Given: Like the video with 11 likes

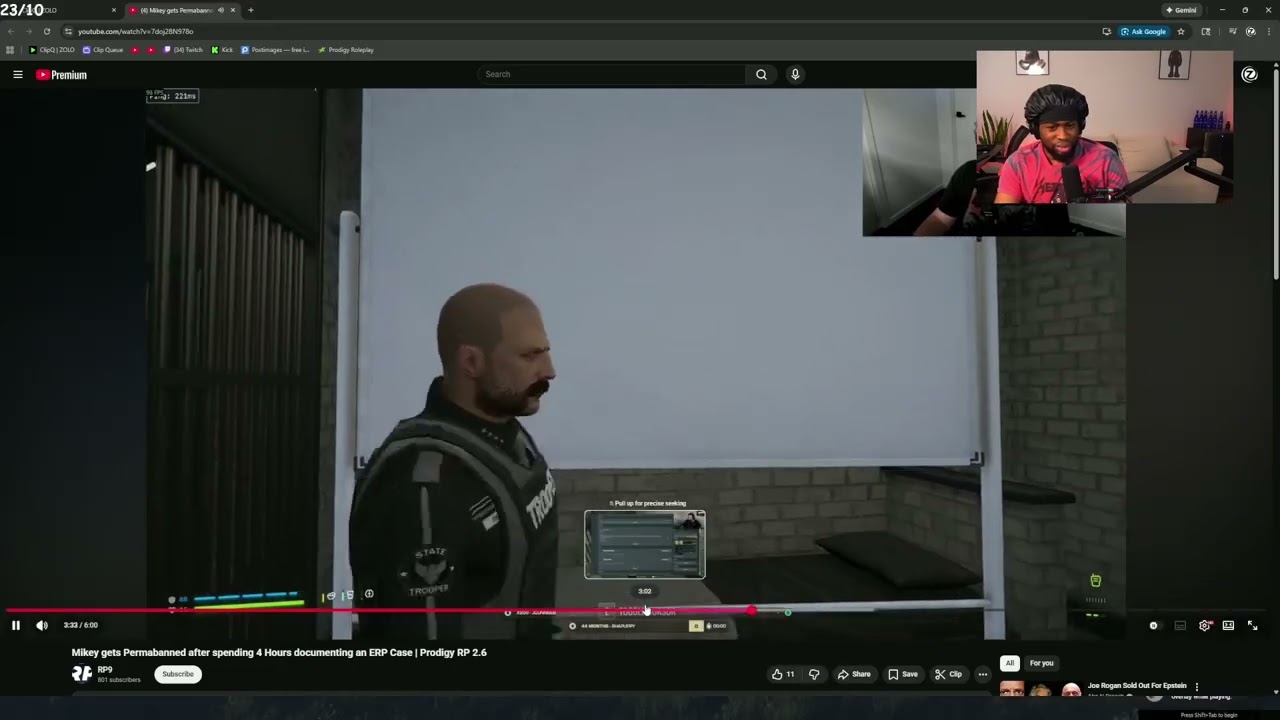Looking at the screenshot, I should coord(783,674).
